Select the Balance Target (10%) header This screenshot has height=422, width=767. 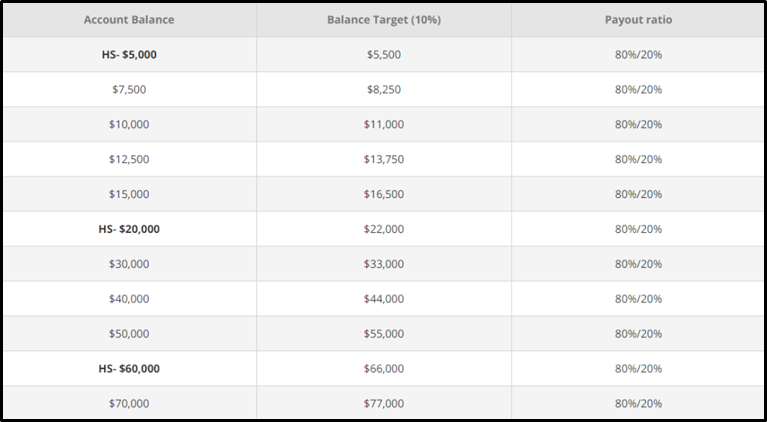(x=384, y=20)
